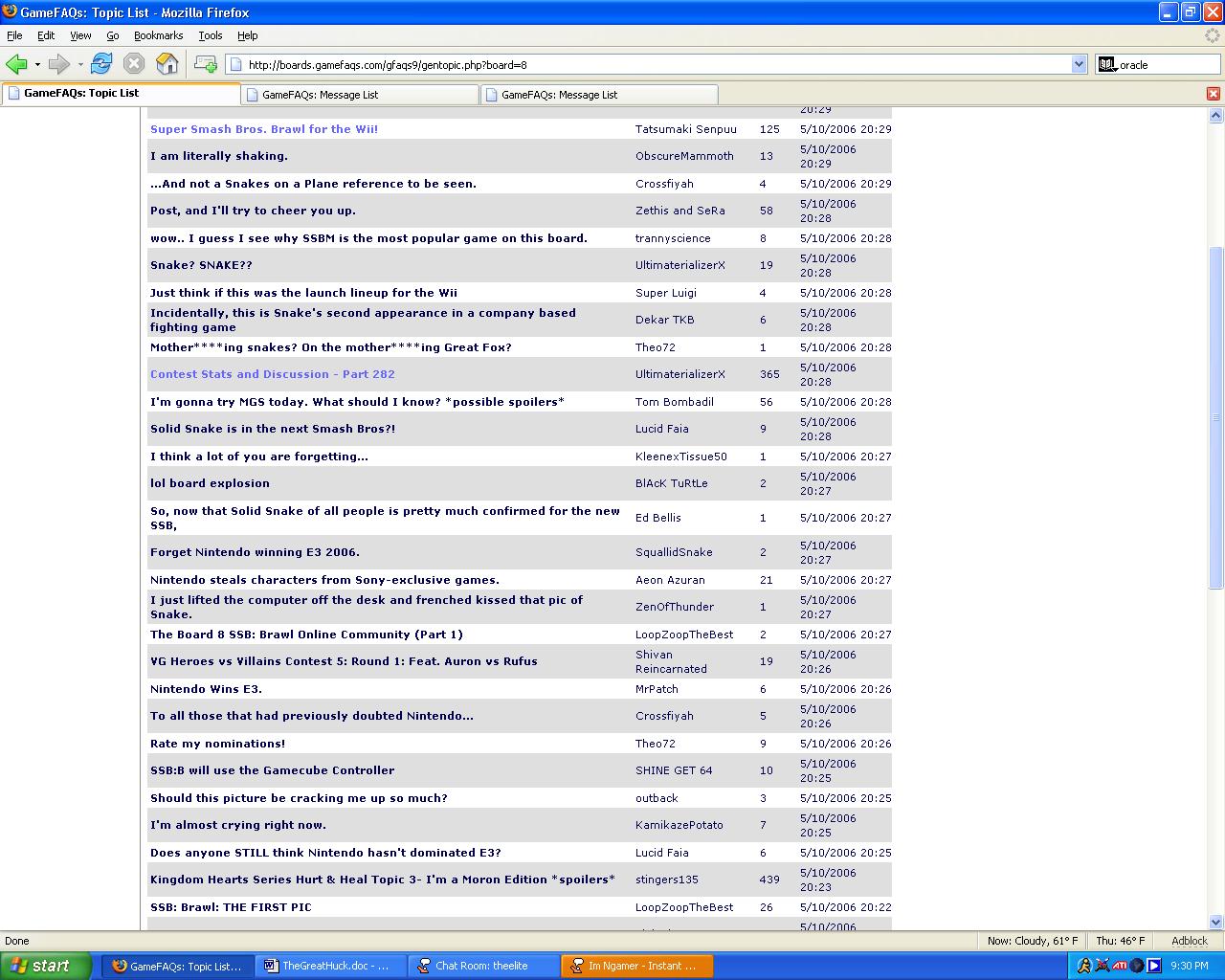The height and width of the screenshot is (980, 1225).
Task: Click the message count 439
Action: tap(769, 880)
